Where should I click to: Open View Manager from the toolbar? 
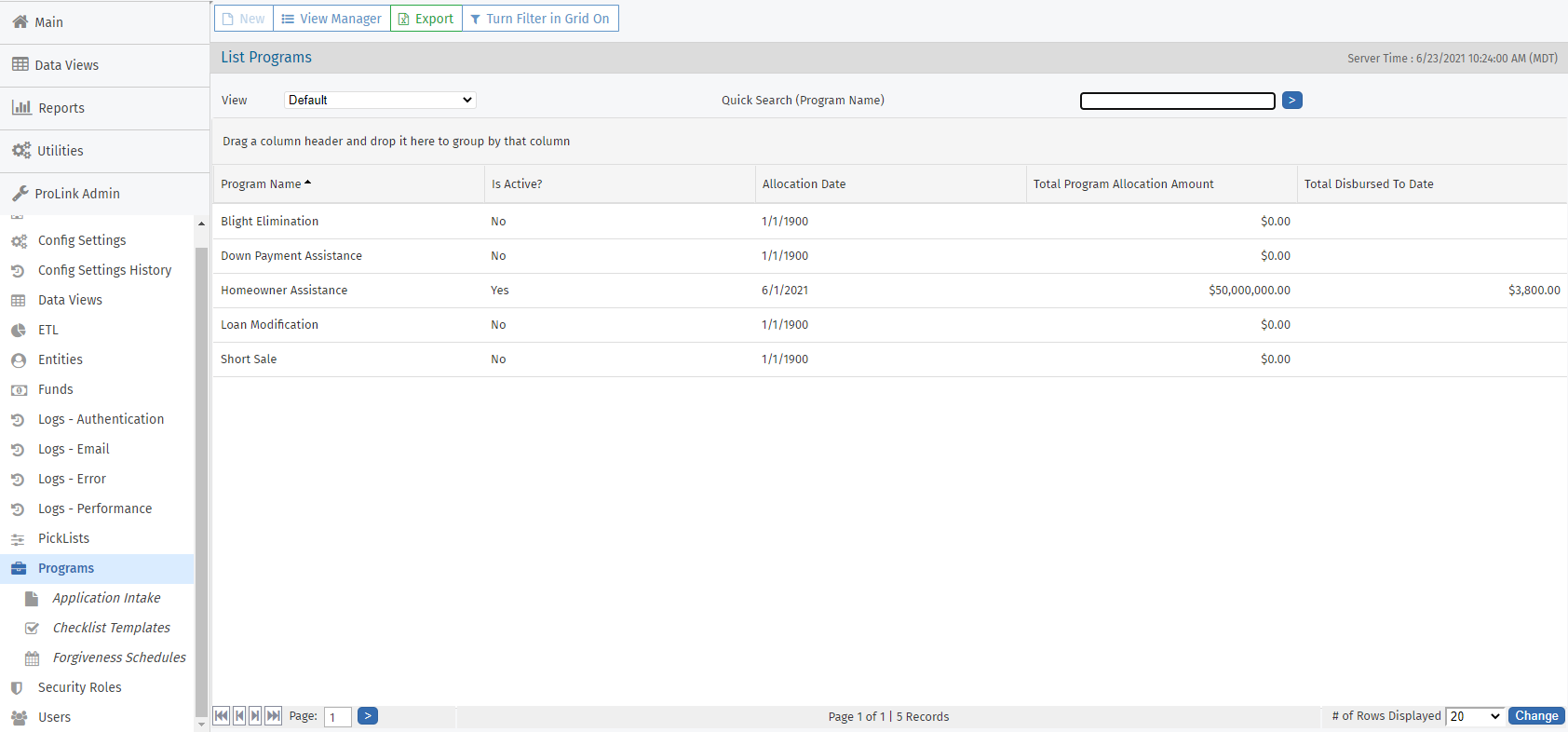tap(331, 19)
